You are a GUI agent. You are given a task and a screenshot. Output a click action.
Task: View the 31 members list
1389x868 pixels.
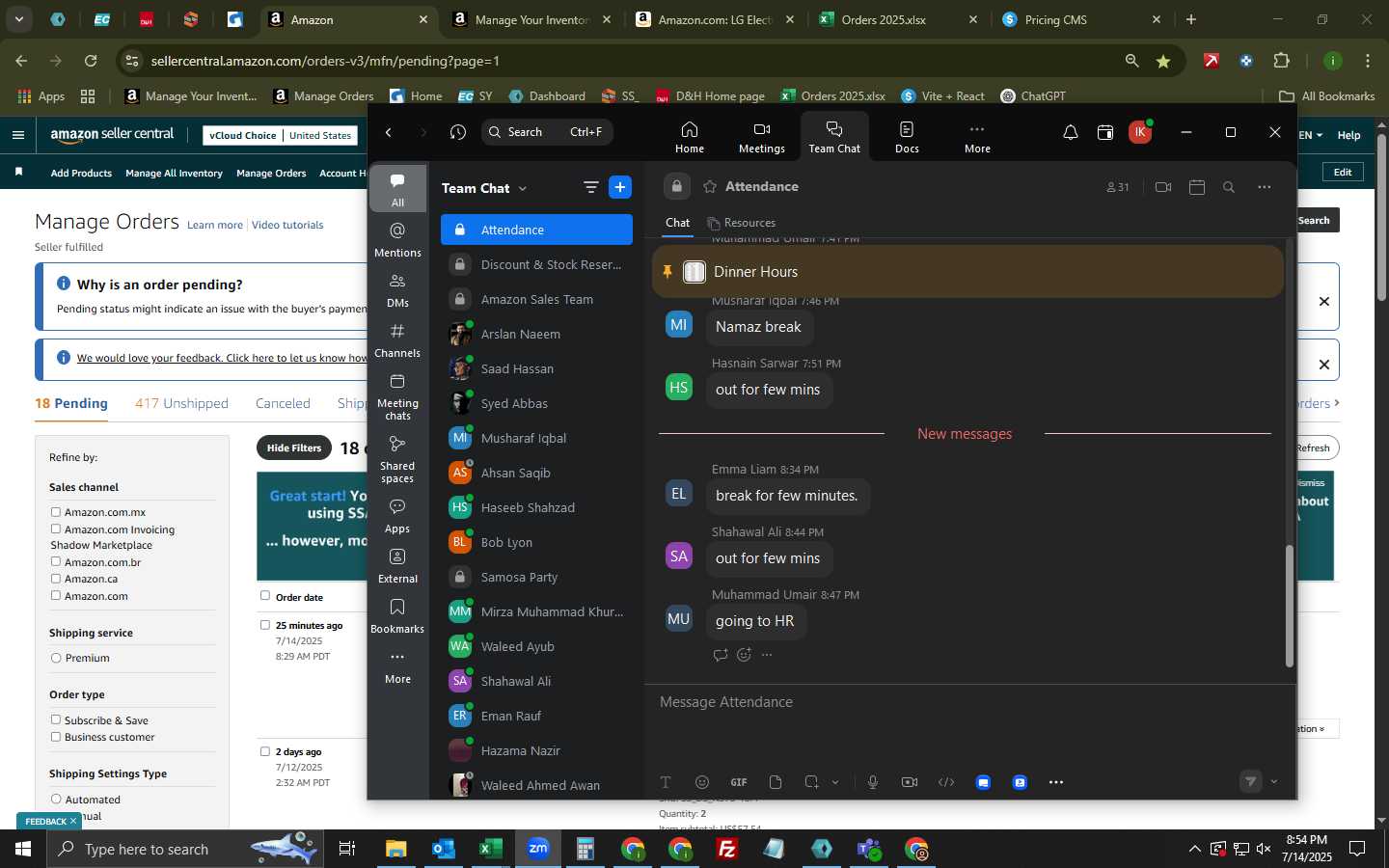1118,187
